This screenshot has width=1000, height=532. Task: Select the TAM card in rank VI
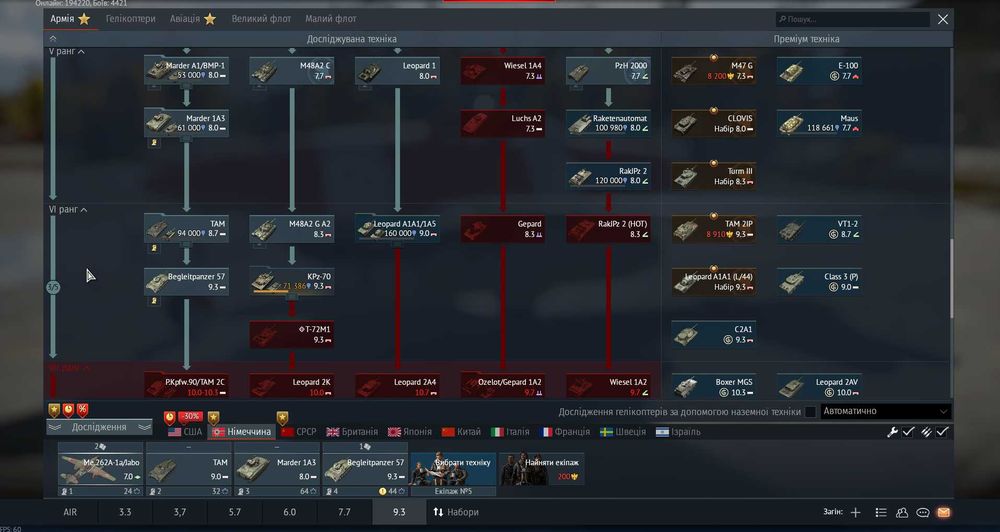coord(186,228)
